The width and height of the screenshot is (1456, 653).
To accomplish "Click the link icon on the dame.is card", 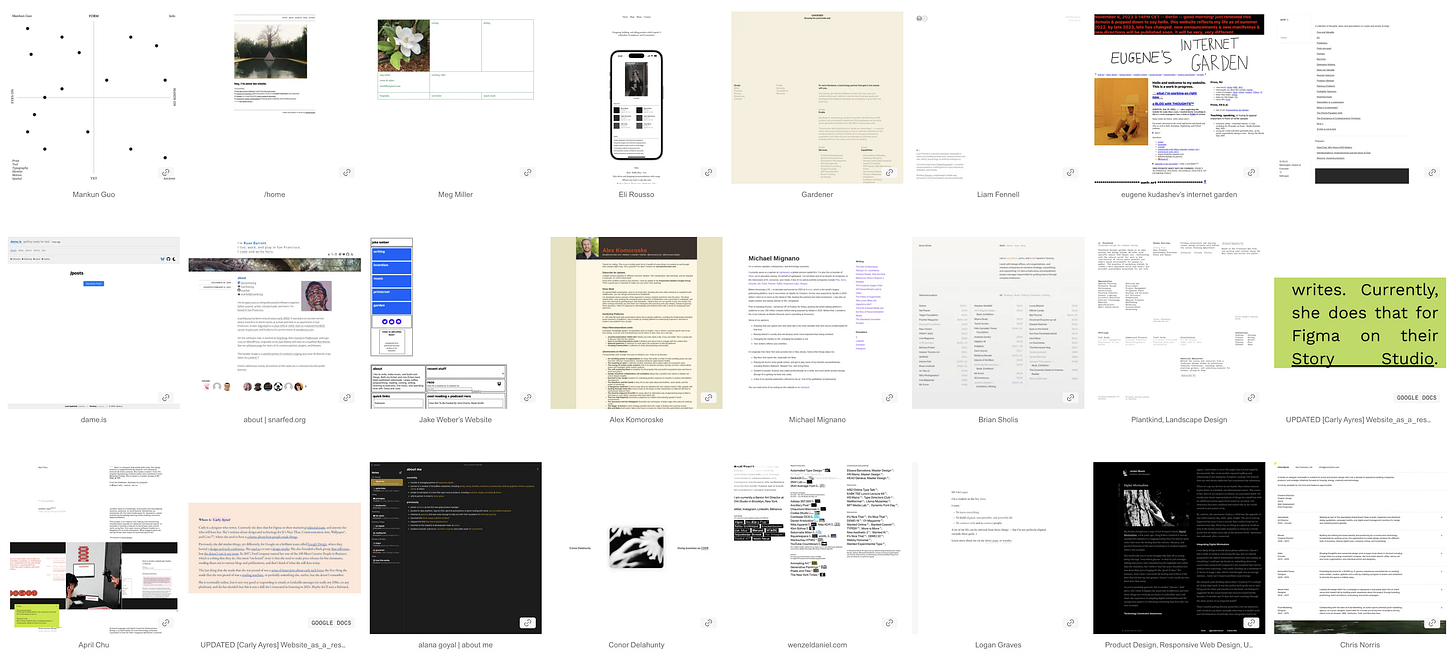I will pos(167,397).
